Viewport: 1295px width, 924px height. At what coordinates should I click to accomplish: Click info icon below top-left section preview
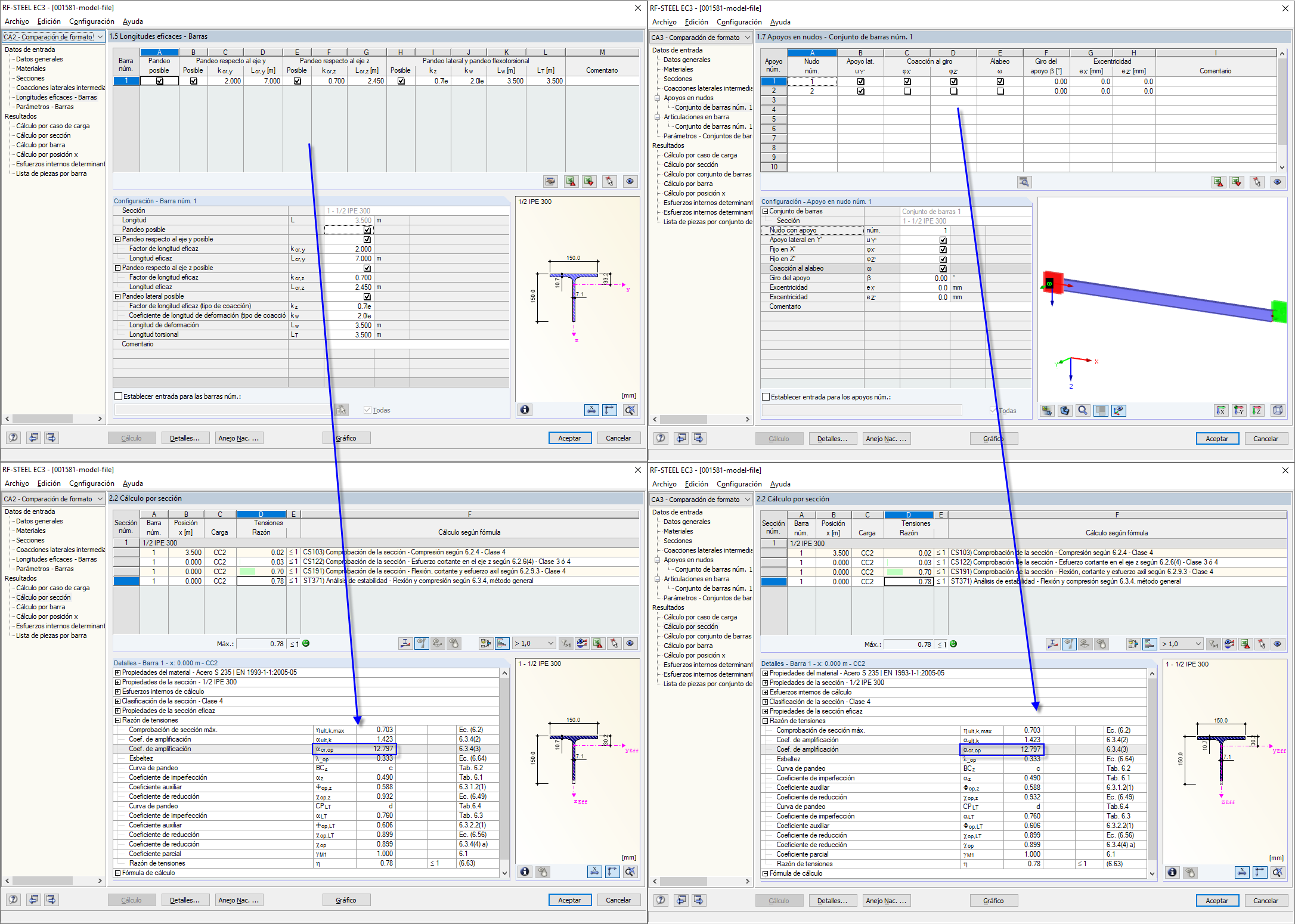tap(524, 410)
